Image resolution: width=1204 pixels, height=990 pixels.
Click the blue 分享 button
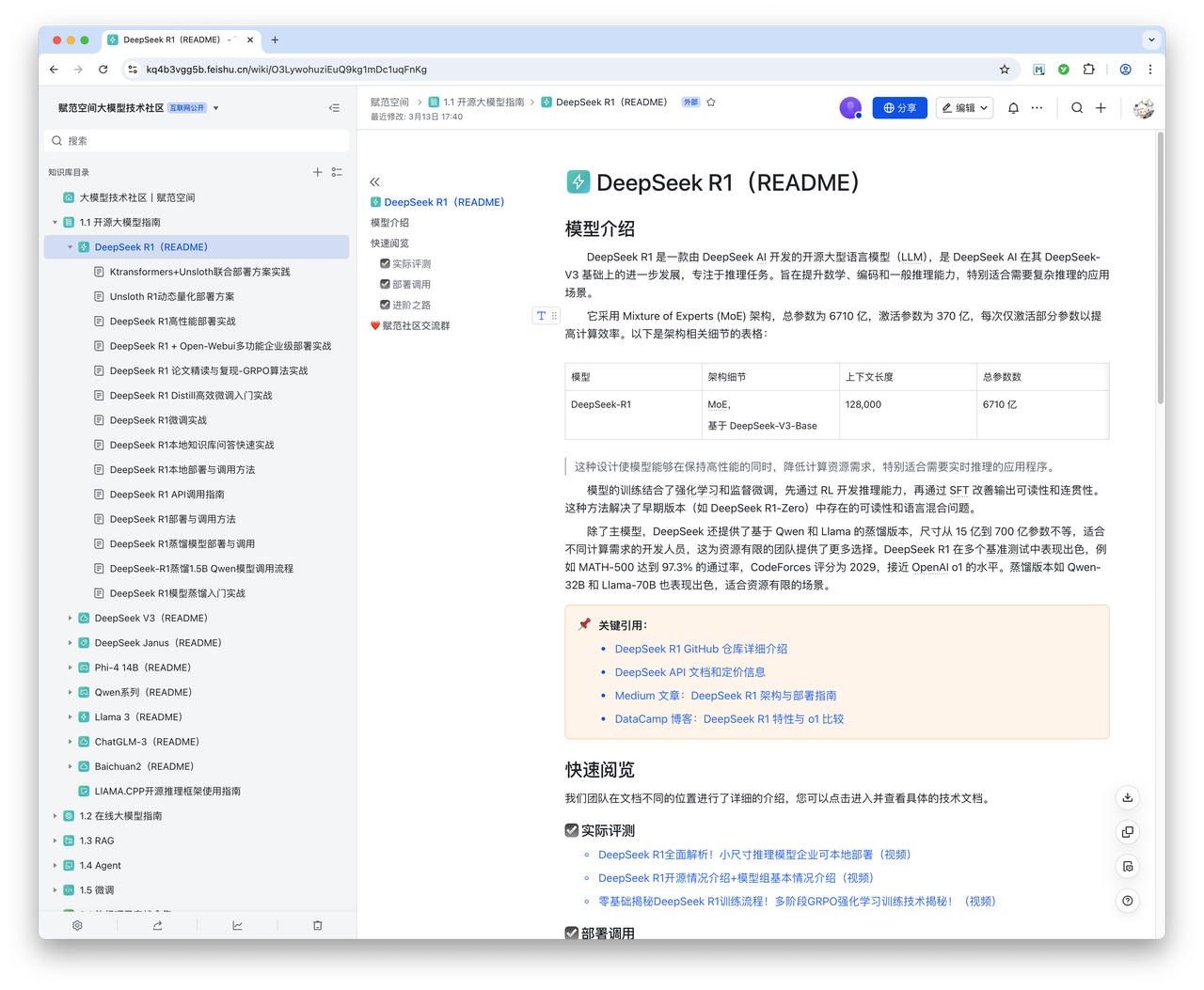pos(900,108)
